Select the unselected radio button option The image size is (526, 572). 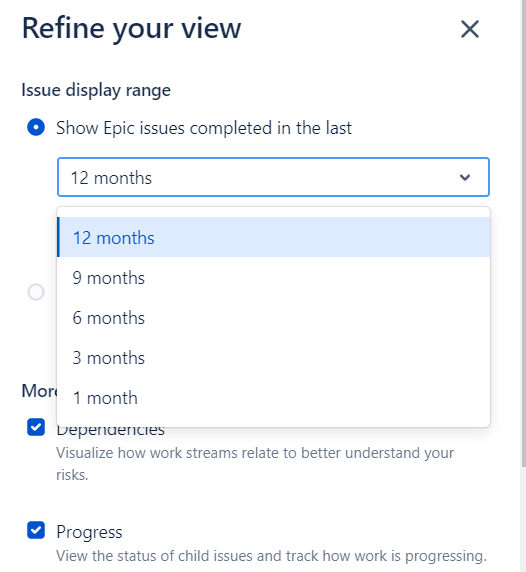click(x=36, y=292)
